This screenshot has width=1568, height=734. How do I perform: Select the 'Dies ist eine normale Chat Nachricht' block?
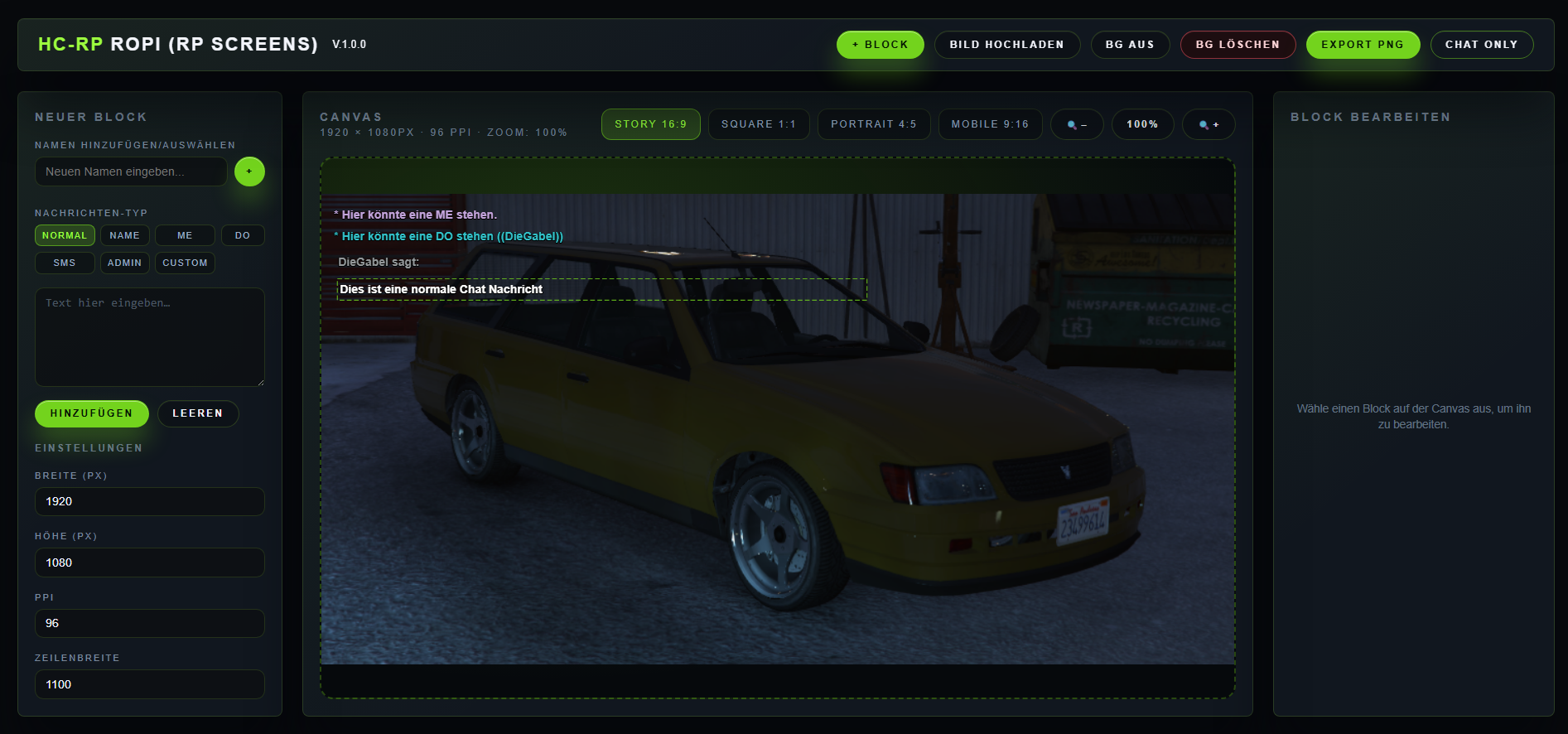coord(601,289)
